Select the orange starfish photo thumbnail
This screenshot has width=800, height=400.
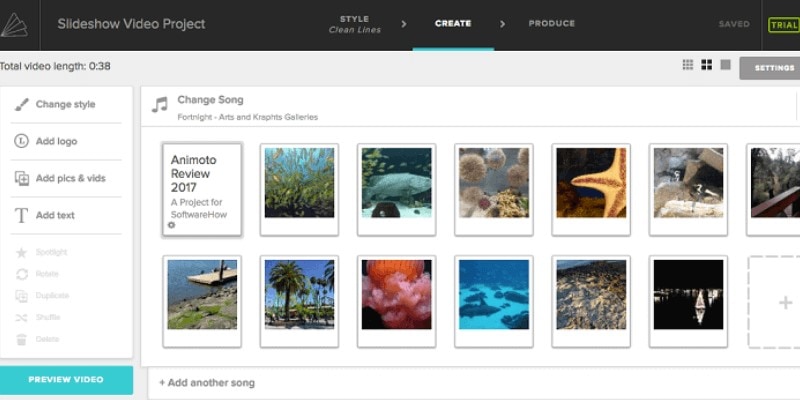tap(591, 183)
